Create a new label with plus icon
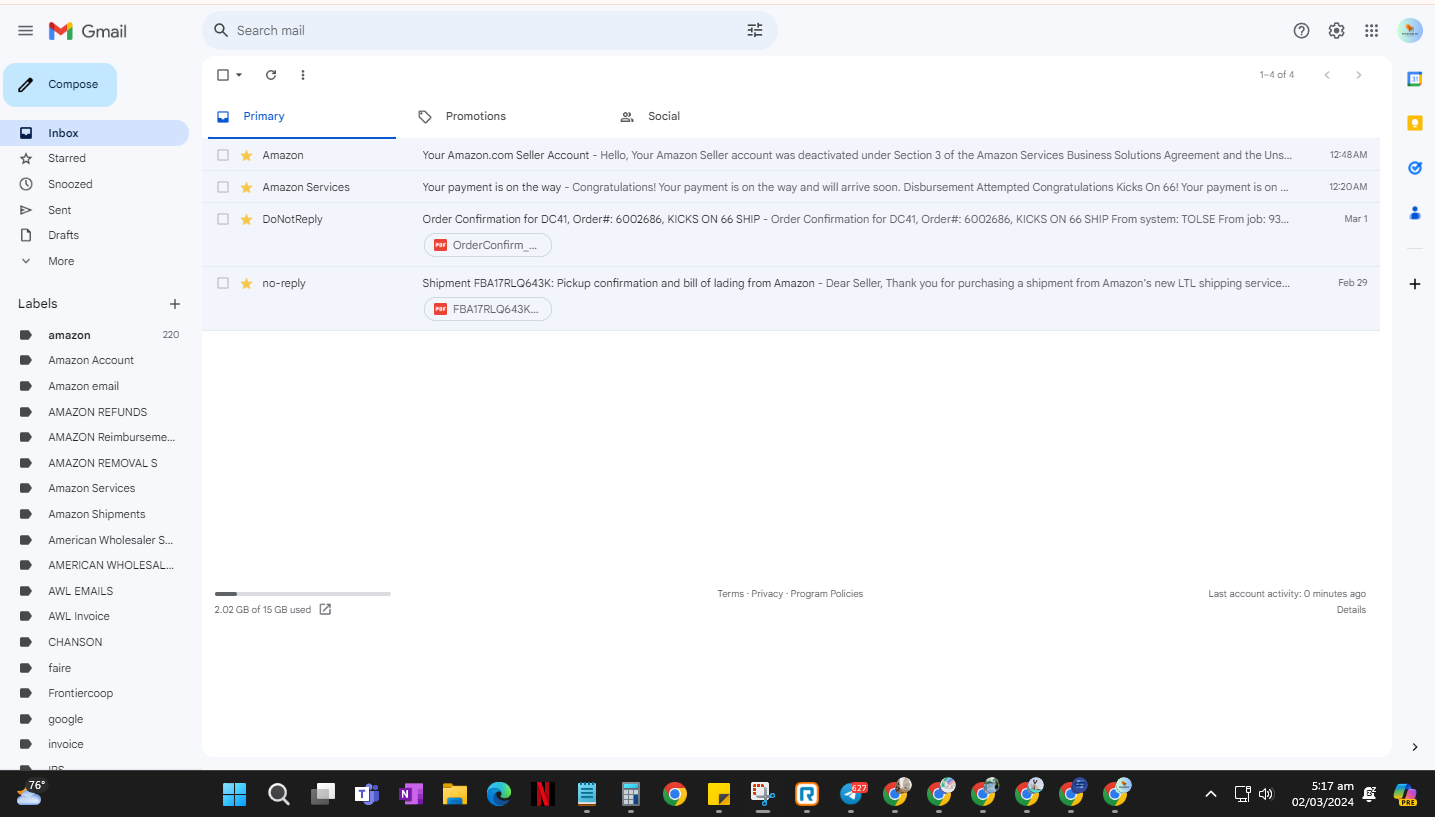This screenshot has width=1435, height=817. point(175,304)
